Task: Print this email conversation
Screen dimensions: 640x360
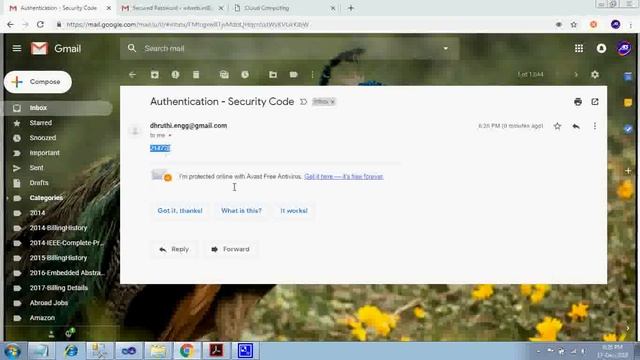Action: click(578, 102)
